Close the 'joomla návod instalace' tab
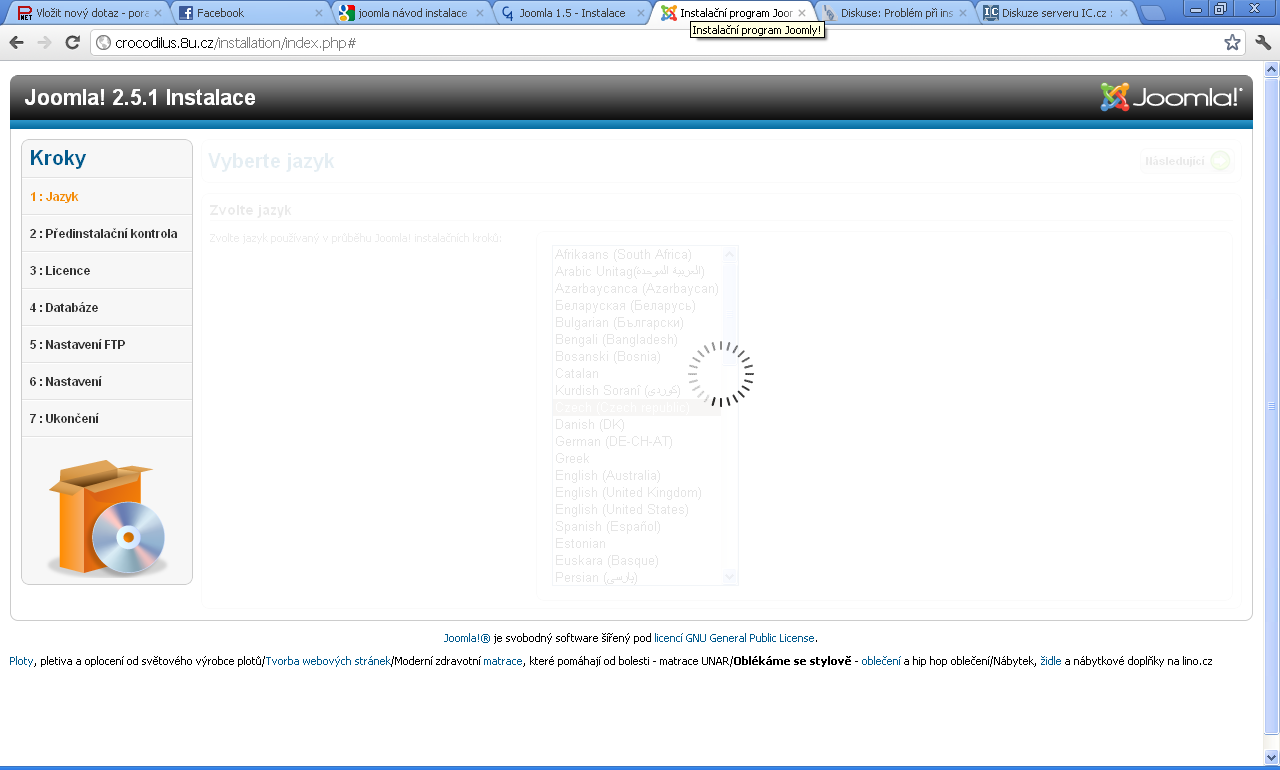 (479, 13)
